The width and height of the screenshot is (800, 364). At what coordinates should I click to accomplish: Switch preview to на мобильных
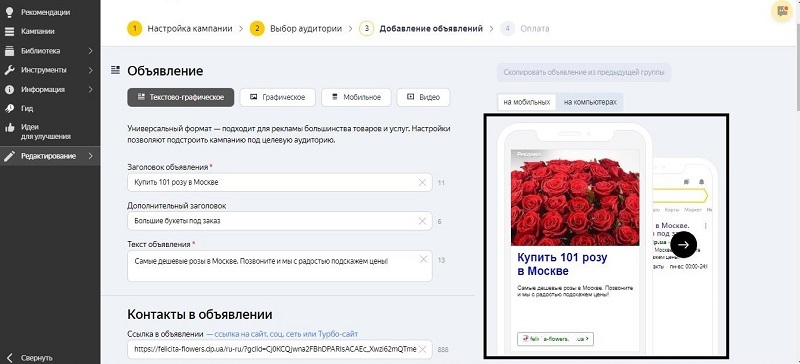pyautogui.click(x=527, y=102)
